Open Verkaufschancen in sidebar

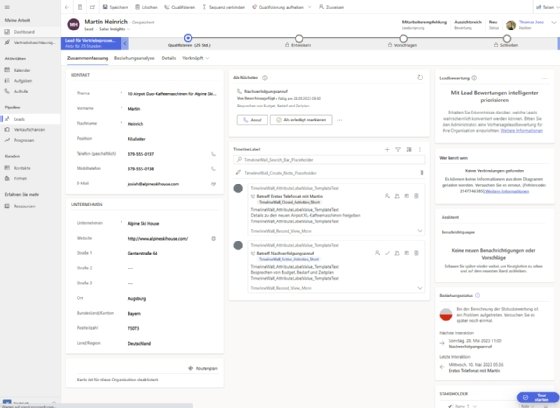(30, 130)
